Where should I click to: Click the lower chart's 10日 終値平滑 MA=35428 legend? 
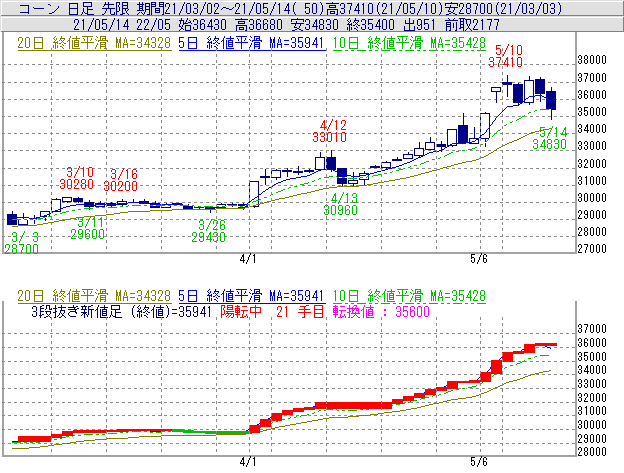click(409, 296)
